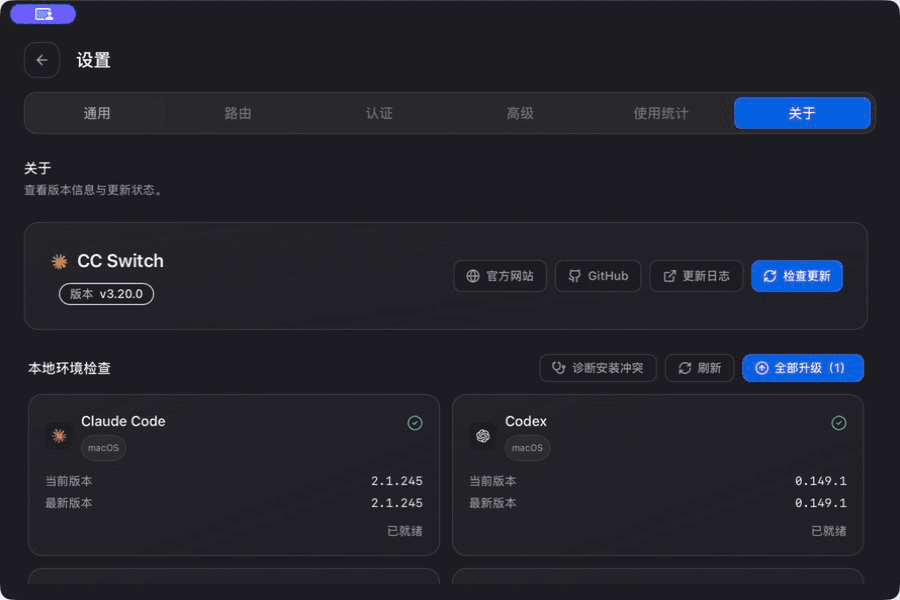Click the 当前版本 label in Claude Code card
This screenshot has width=900, height=600.
click(x=69, y=481)
